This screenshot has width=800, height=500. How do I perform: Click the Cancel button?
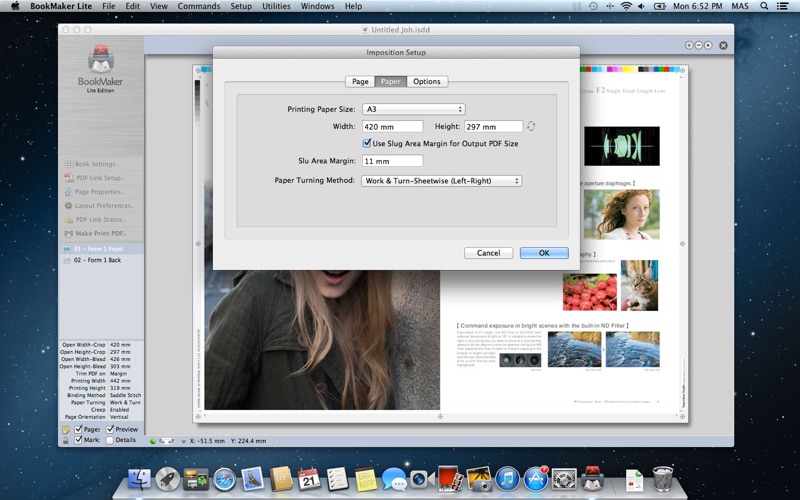tap(488, 253)
